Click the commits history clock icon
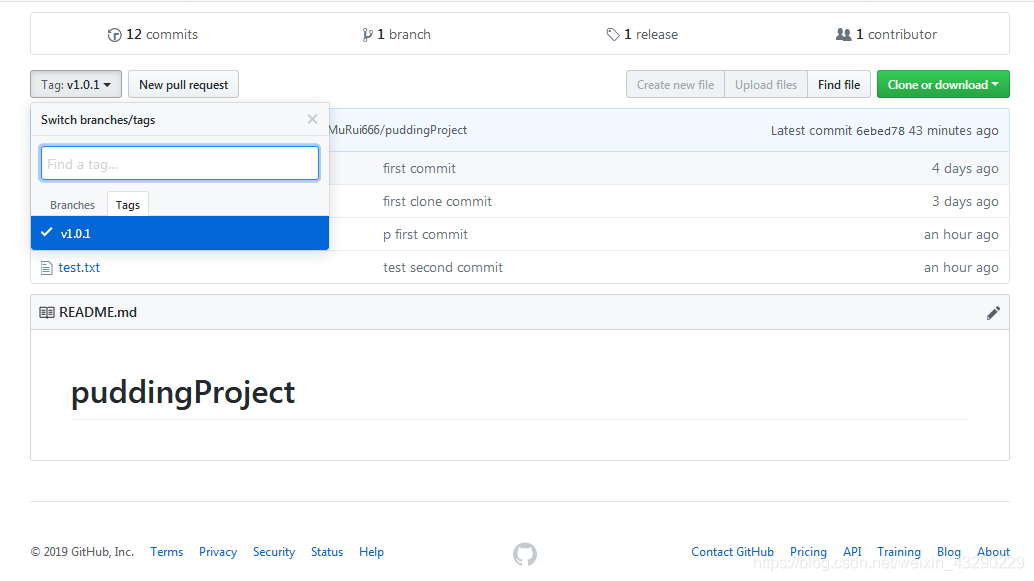1034x581 pixels. tap(114, 35)
